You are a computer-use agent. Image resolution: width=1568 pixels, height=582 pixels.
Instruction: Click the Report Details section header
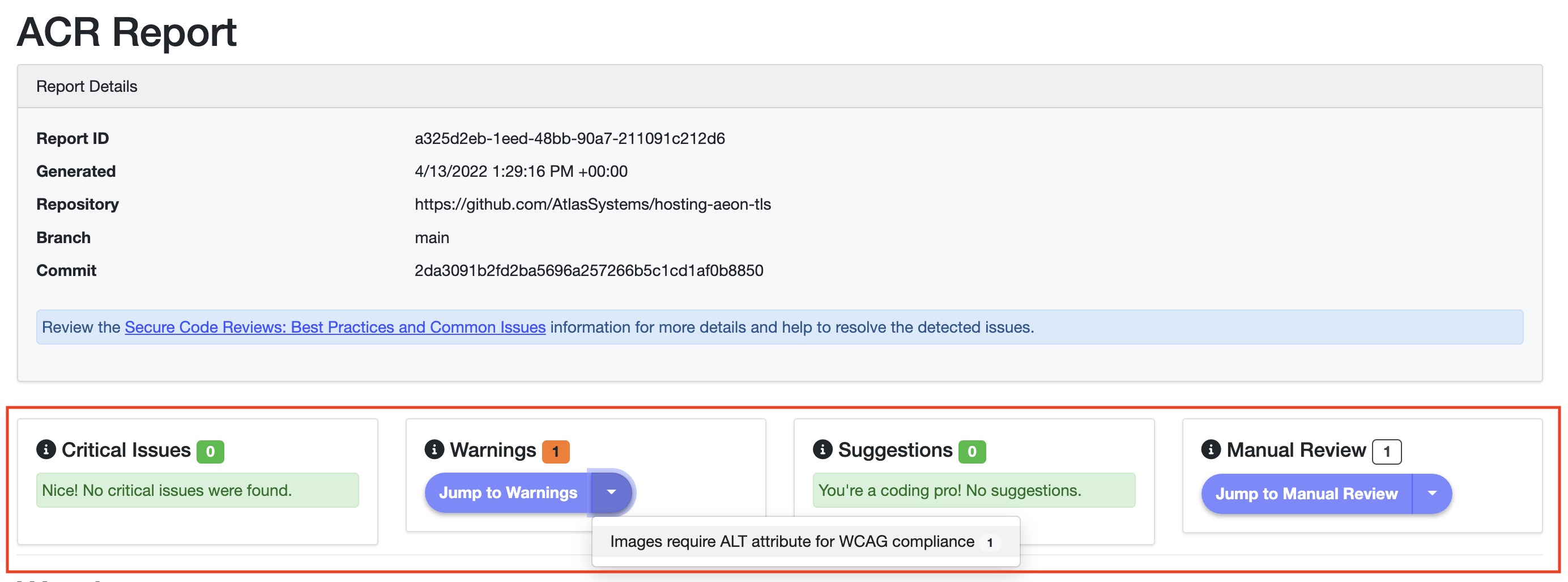coord(87,86)
